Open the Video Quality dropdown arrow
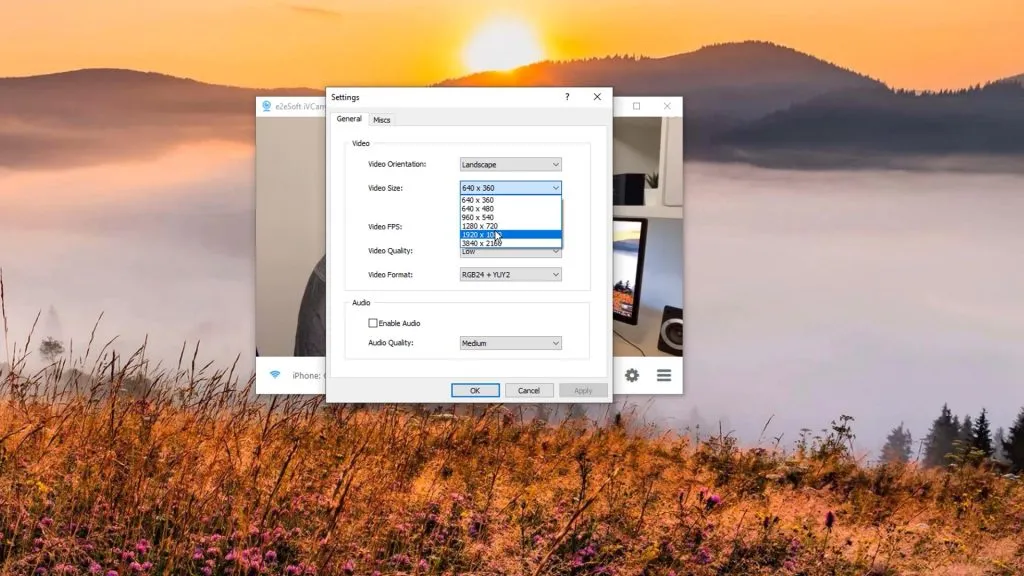This screenshot has height=576, width=1024. [555, 251]
